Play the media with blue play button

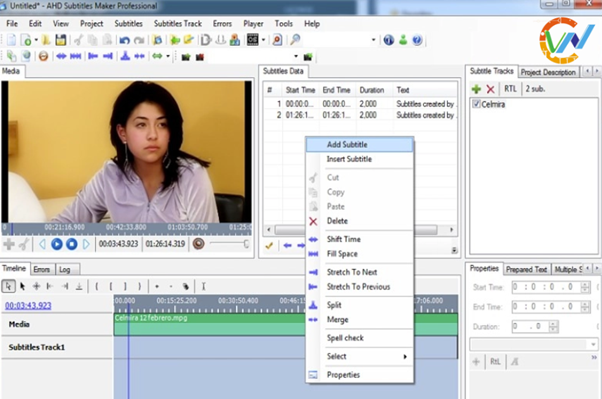(x=57, y=244)
